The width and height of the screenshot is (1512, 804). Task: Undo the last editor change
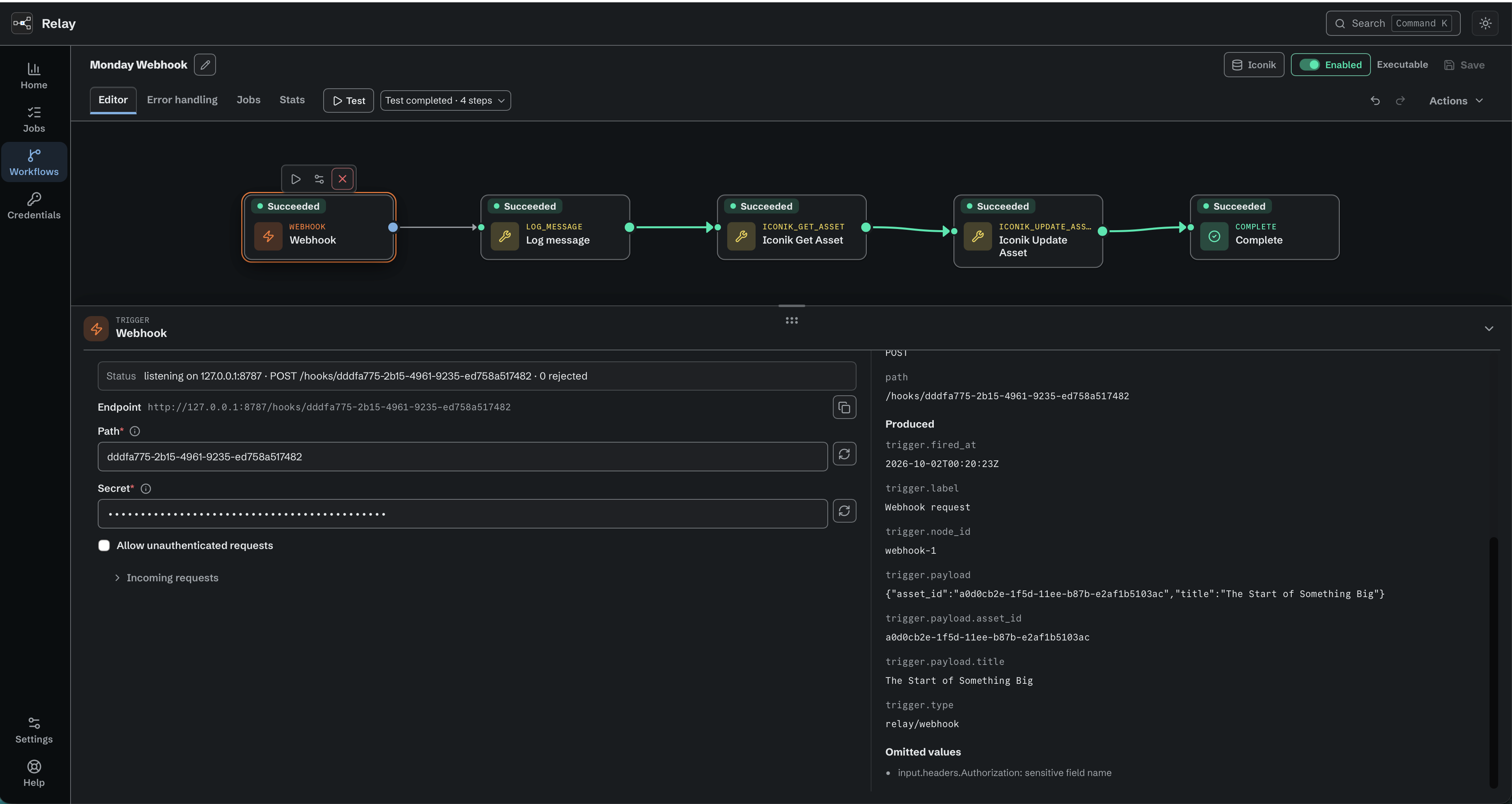point(1375,101)
